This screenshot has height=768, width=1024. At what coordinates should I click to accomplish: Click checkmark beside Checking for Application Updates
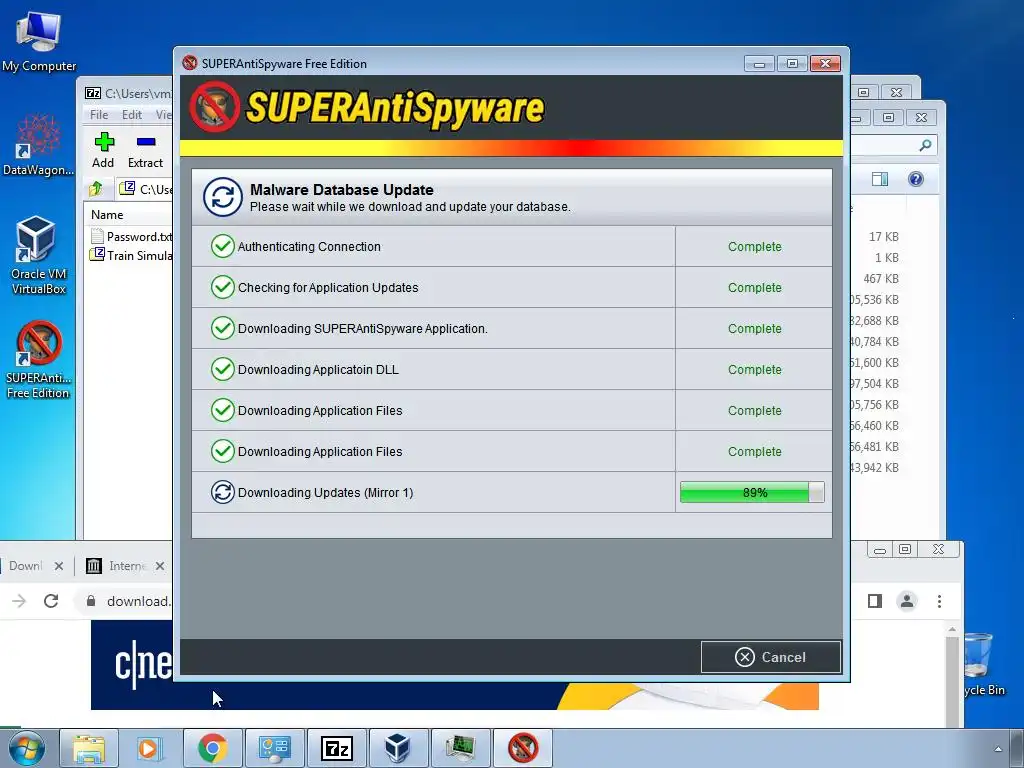[223, 287]
